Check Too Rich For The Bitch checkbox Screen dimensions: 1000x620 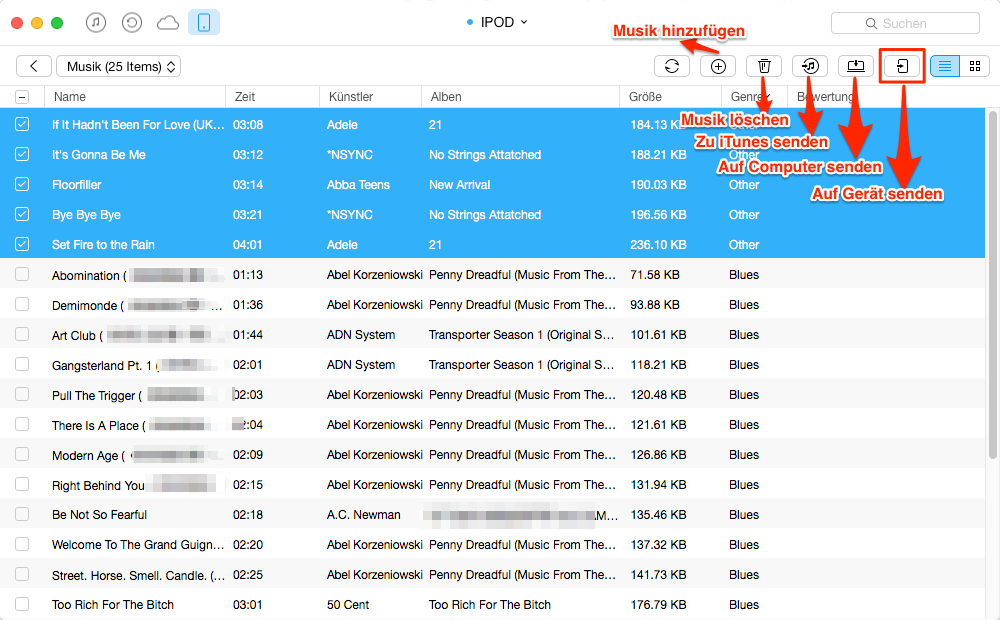[22, 604]
